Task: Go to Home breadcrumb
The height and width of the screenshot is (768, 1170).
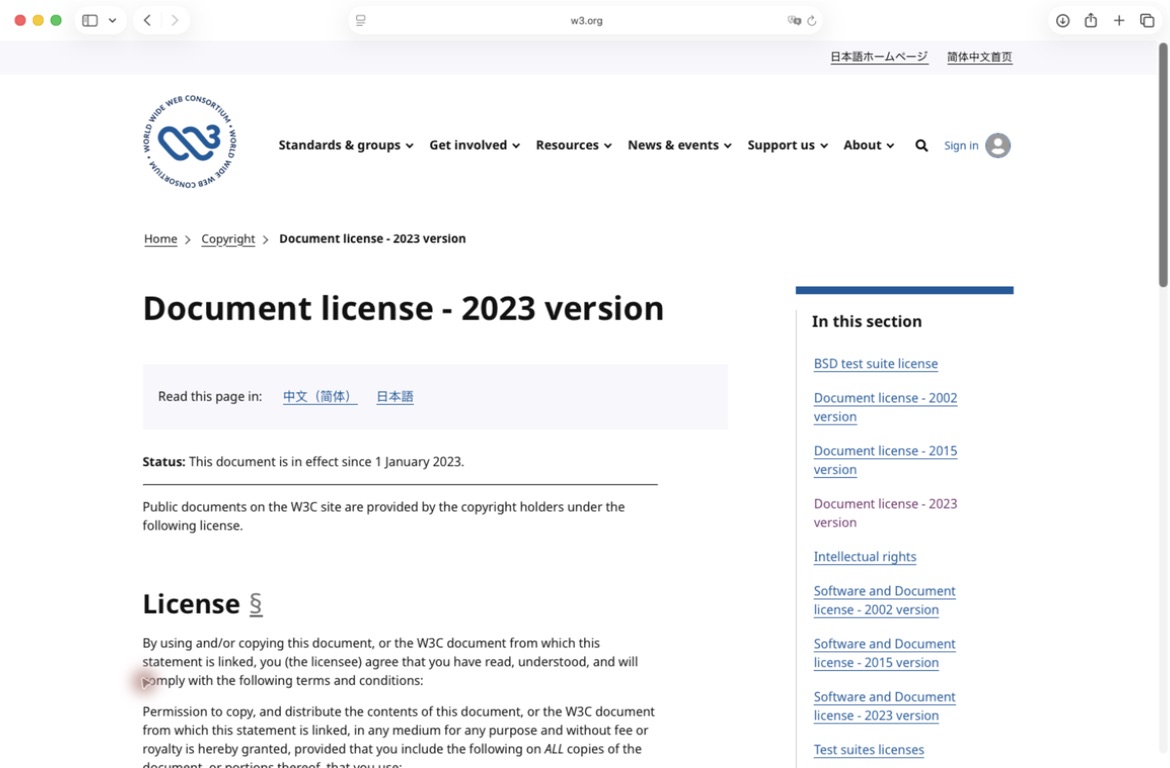Action: [x=160, y=239]
